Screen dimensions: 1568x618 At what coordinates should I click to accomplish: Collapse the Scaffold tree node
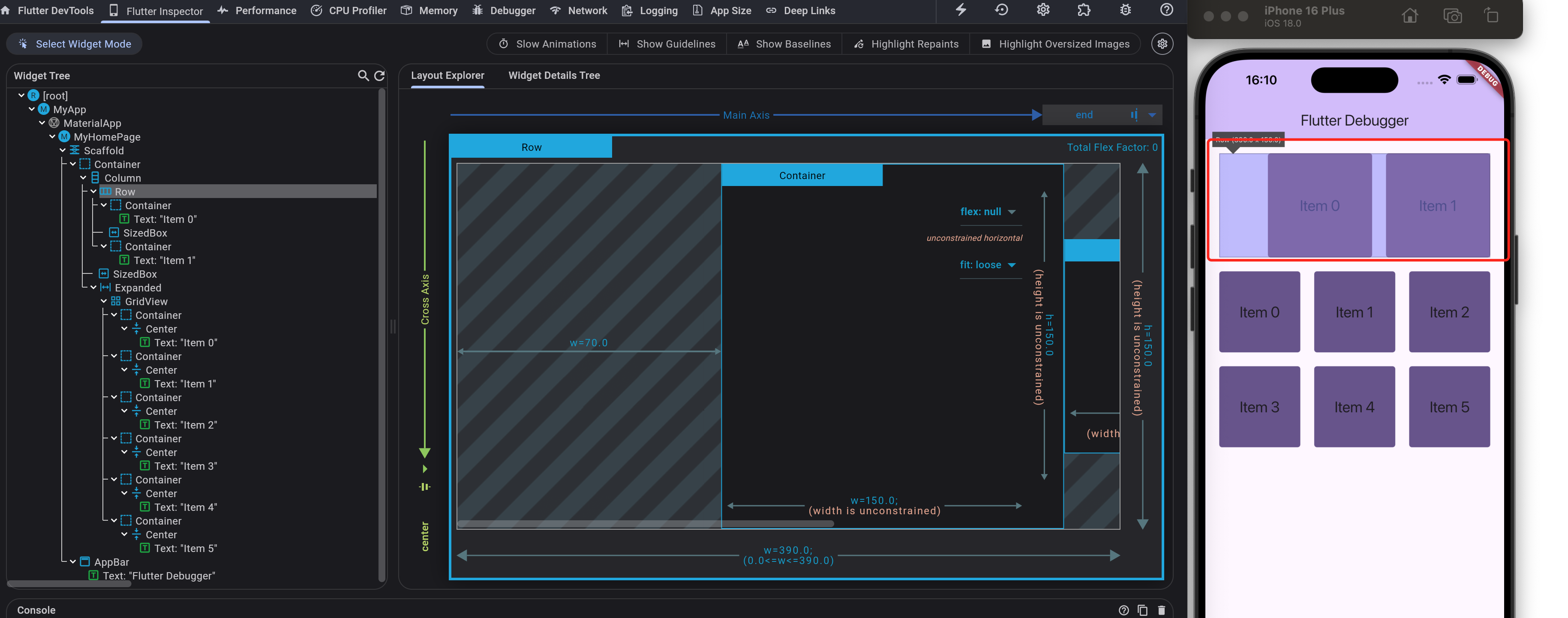pyautogui.click(x=63, y=150)
